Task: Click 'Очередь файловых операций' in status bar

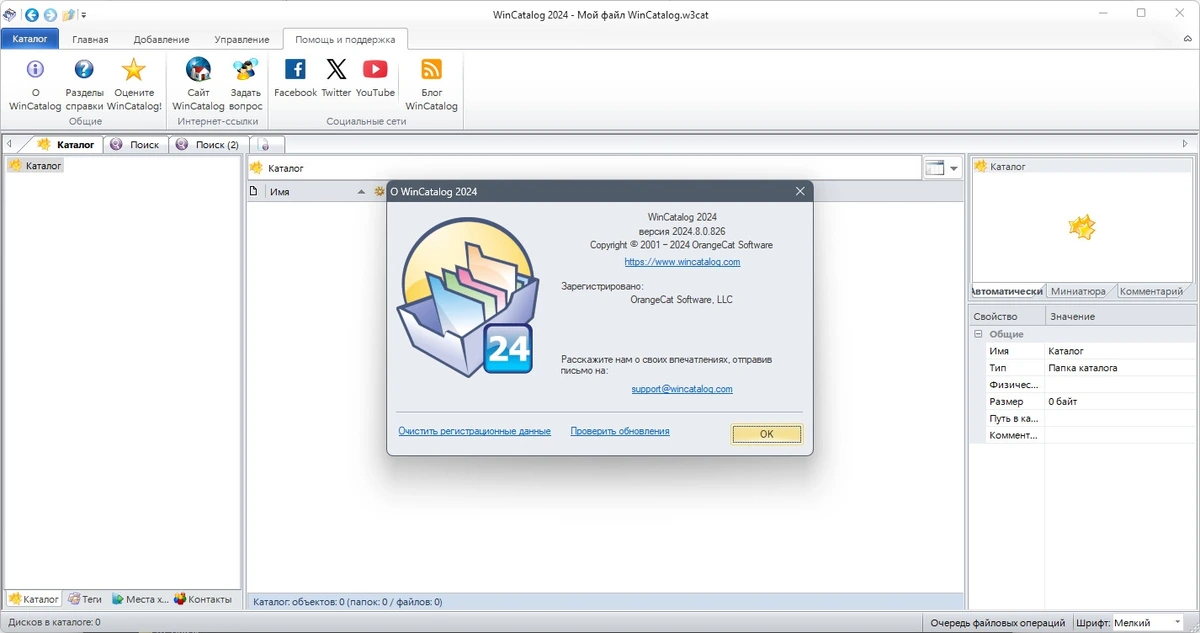Action: [x=996, y=622]
